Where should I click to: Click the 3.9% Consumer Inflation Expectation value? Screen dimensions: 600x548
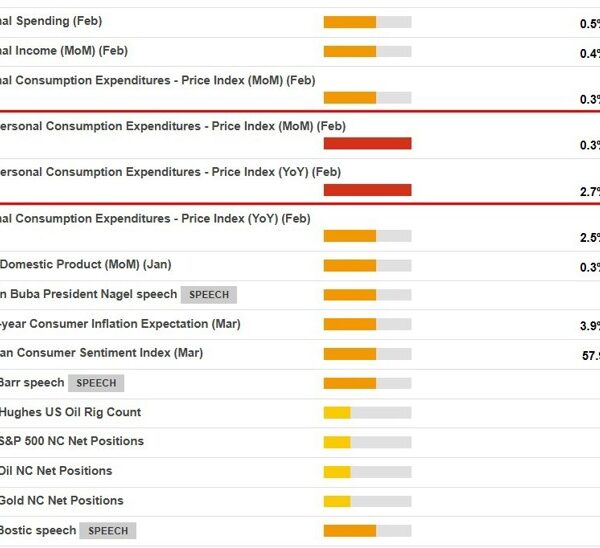589,326
